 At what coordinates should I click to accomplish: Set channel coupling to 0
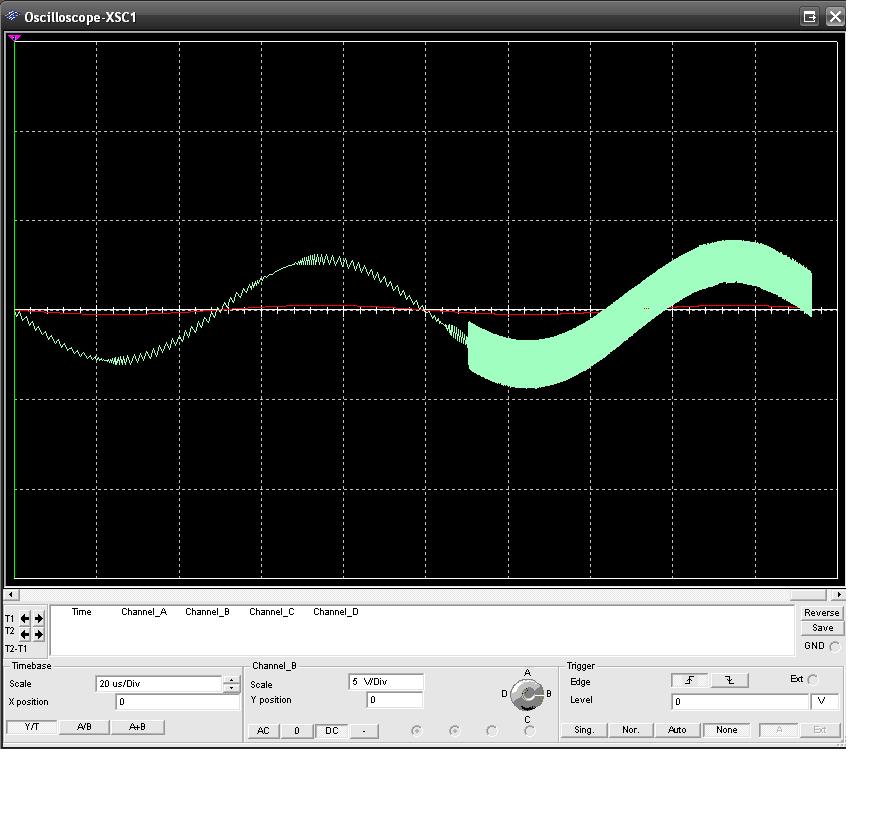pos(297,731)
